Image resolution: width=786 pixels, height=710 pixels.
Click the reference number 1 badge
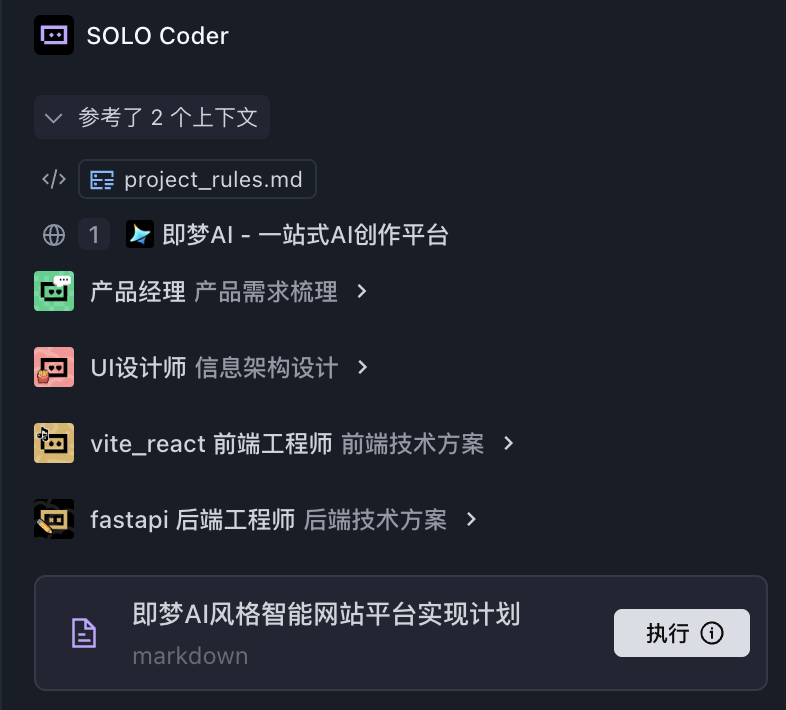click(x=94, y=235)
